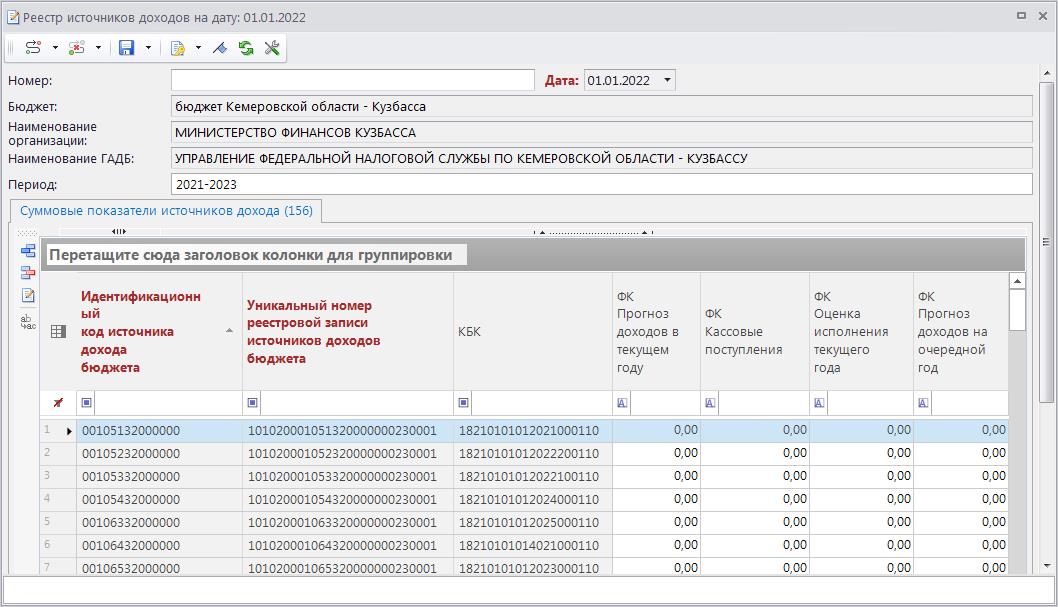Viewport: 1058px width, 607px height.
Task: Click the form's outer vertical scrollbar thumb
Action: 1047,241
